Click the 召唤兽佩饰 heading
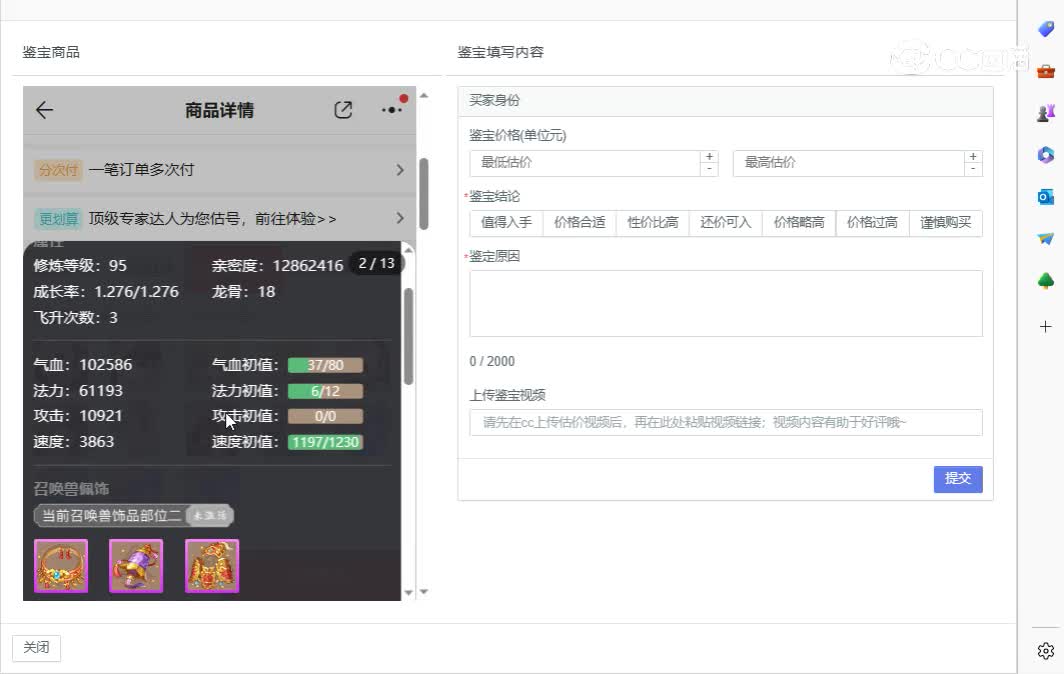This screenshot has width=1064, height=674. coord(71,489)
